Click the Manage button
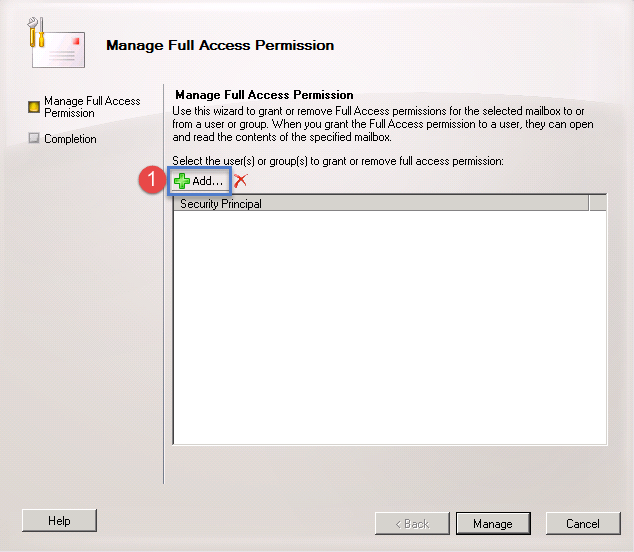634x552 pixels. tap(493, 524)
